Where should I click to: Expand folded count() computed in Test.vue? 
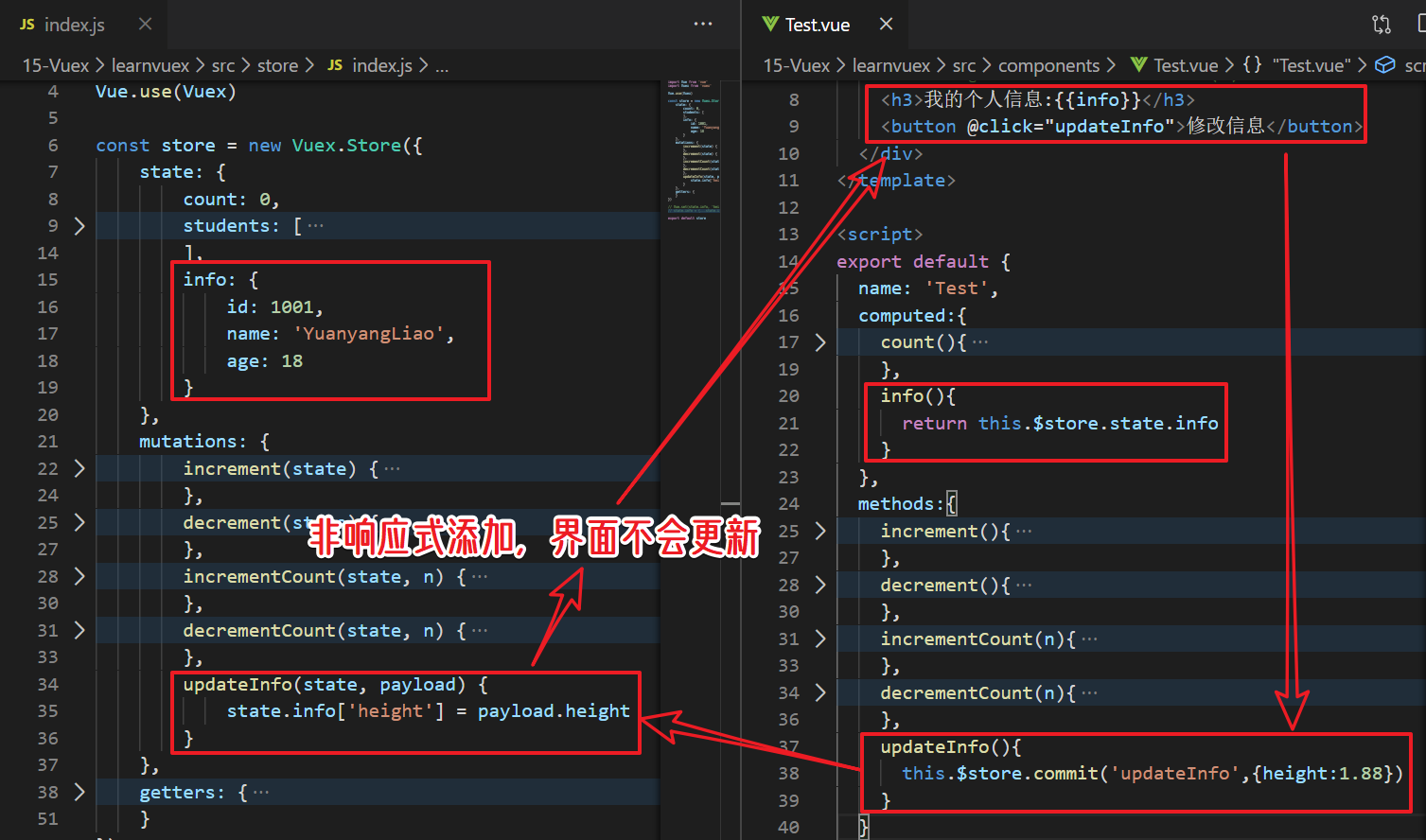point(820,342)
